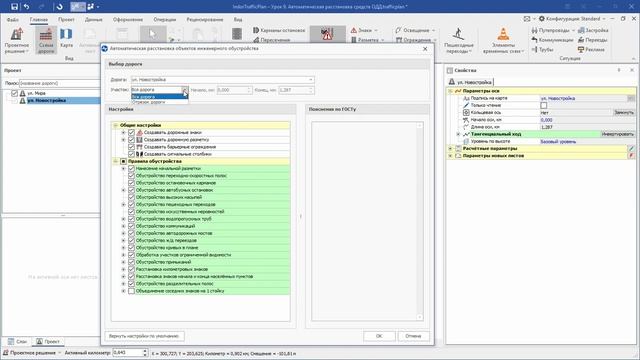
Task: Toggle Создавать дорожные знаки checkbox
Action: tap(131, 133)
